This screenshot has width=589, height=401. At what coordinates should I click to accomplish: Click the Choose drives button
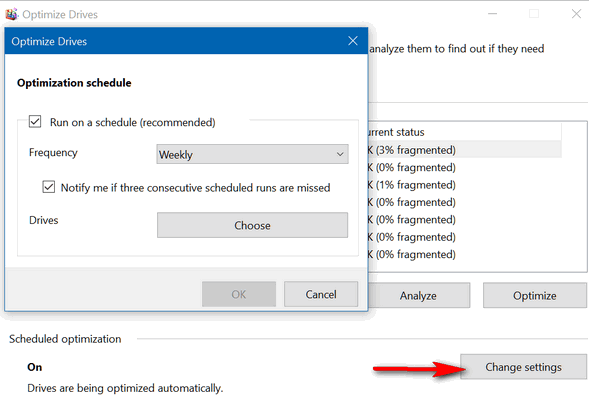[252, 225]
